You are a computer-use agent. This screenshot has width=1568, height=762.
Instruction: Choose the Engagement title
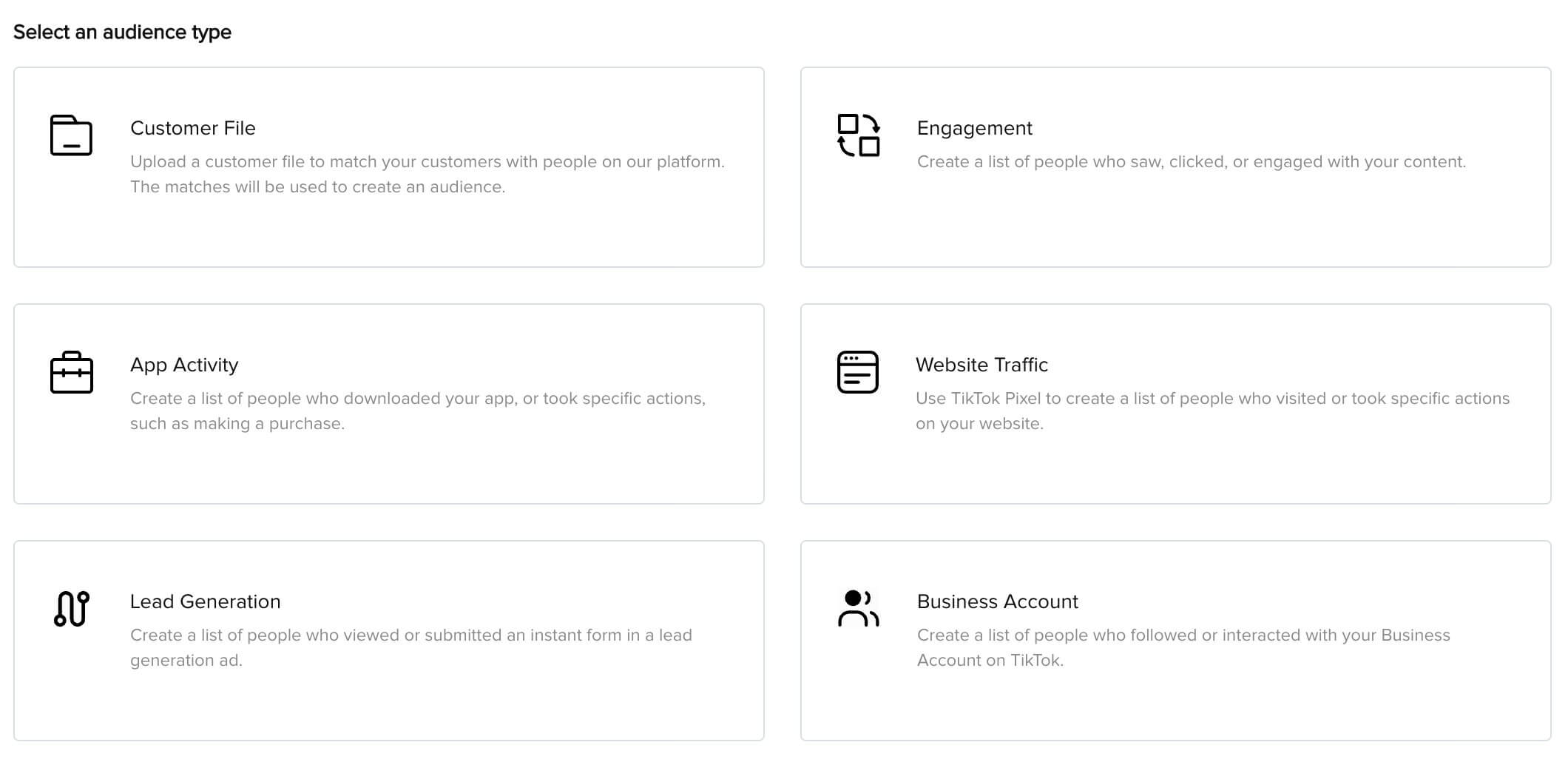pos(974,128)
